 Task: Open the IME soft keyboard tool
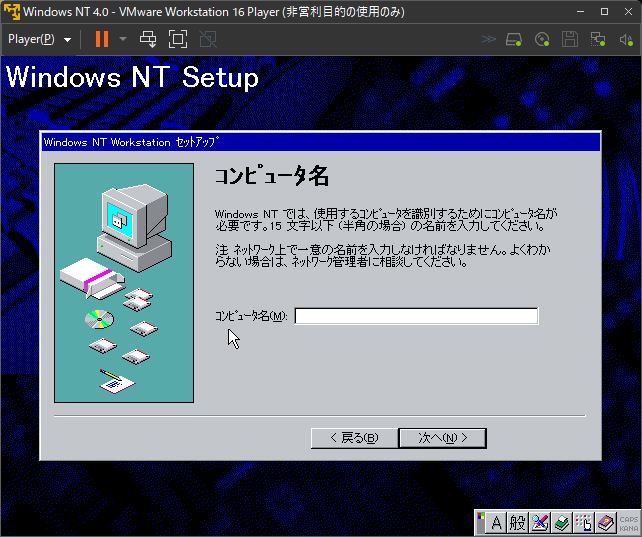pyautogui.click(x=583, y=523)
